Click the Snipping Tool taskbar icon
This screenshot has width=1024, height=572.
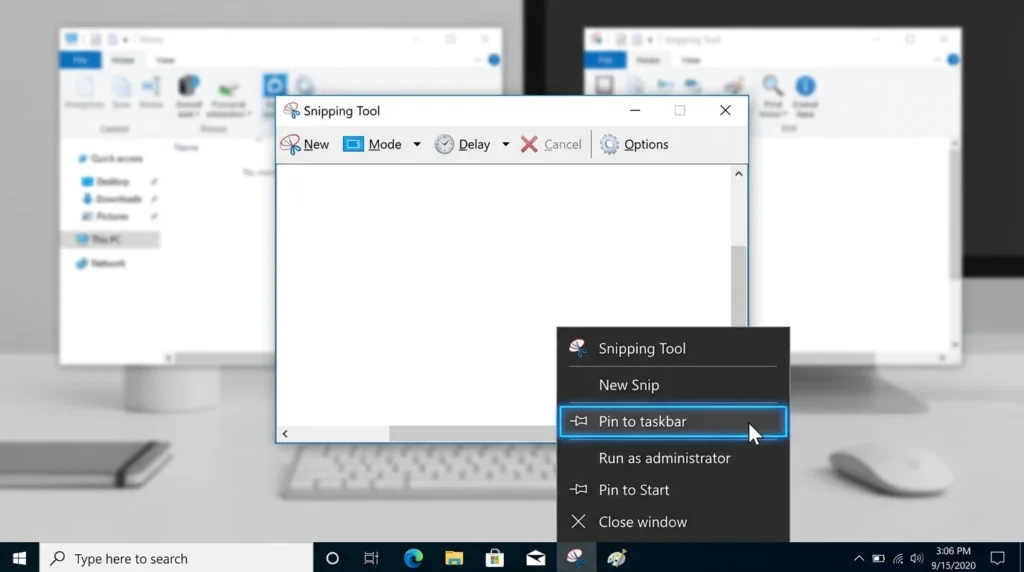click(x=576, y=558)
